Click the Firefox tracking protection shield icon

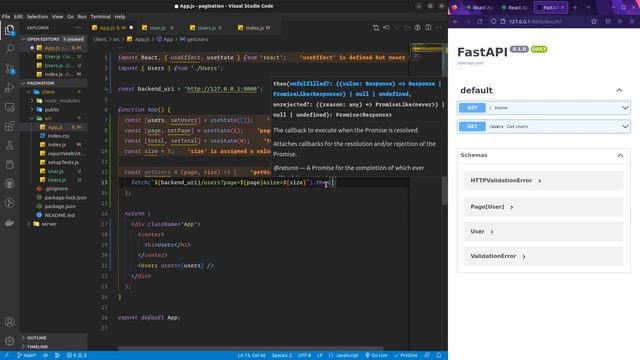click(x=493, y=21)
